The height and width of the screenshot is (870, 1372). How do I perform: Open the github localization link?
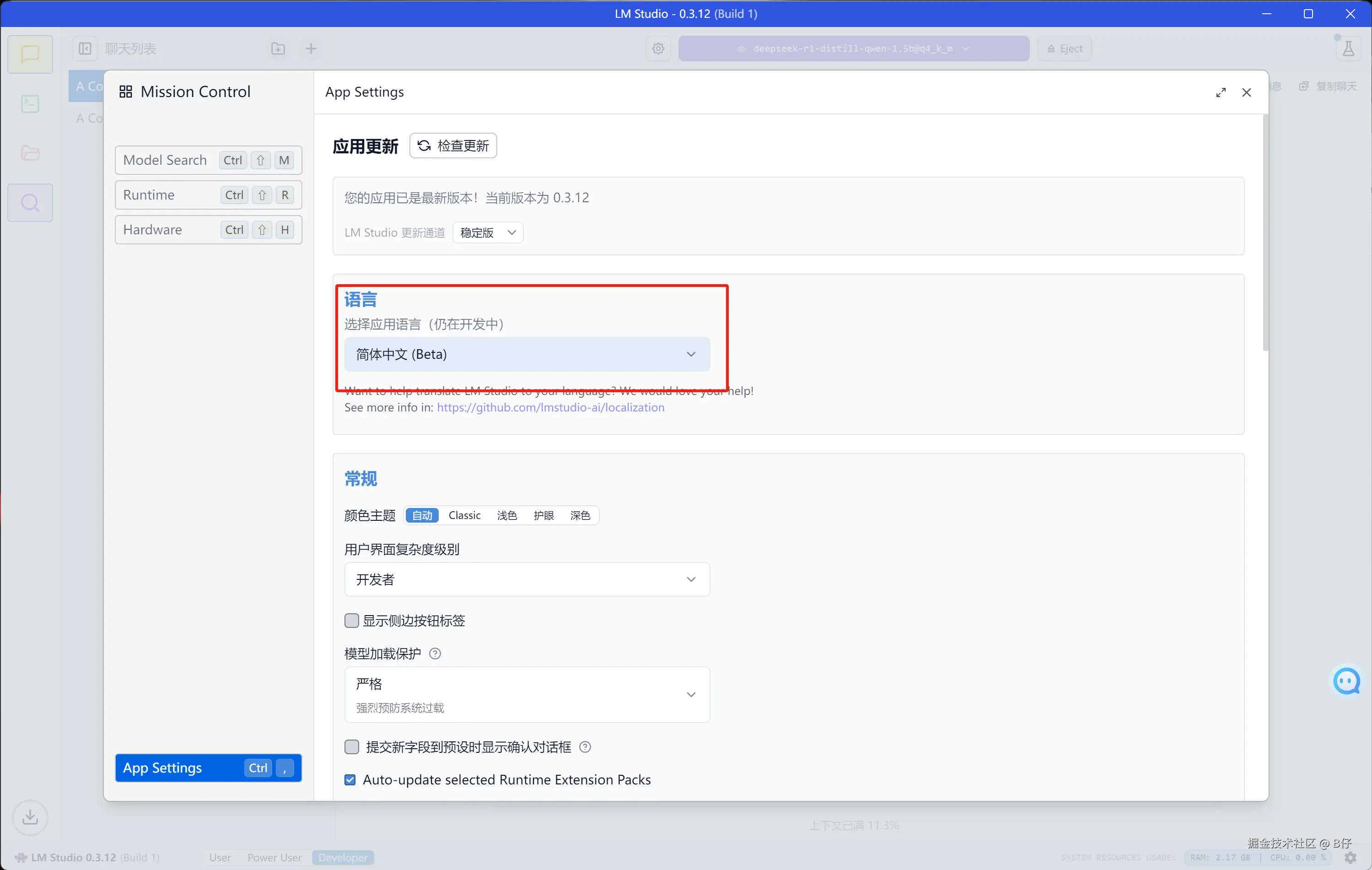[550, 408]
